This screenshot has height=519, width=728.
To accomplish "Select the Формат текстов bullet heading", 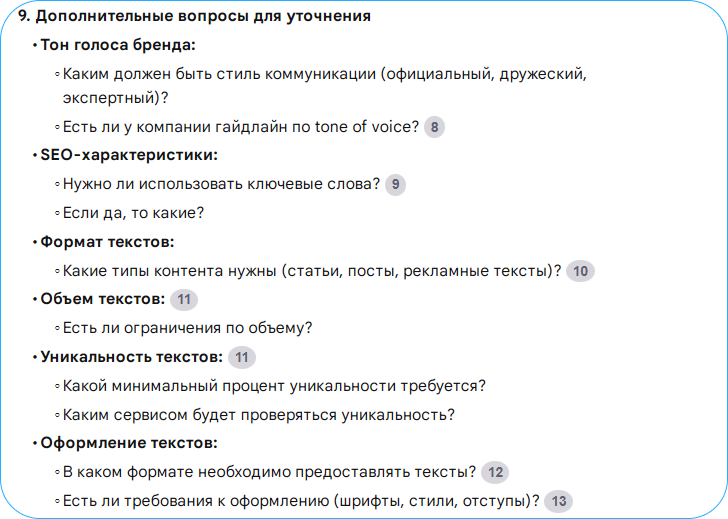I will click(x=107, y=242).
